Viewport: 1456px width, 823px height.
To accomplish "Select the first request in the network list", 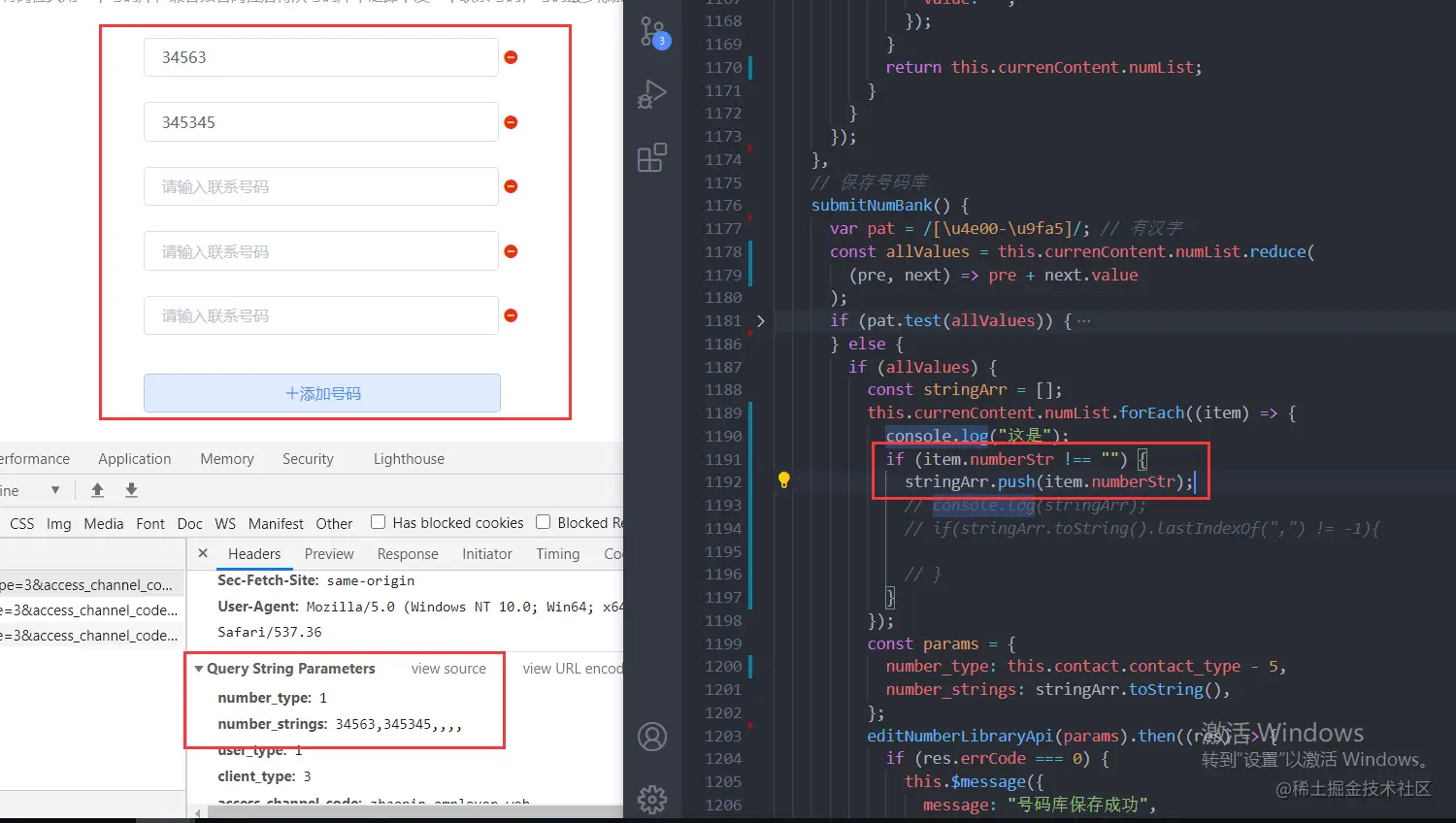I will [x=92, y=585].
